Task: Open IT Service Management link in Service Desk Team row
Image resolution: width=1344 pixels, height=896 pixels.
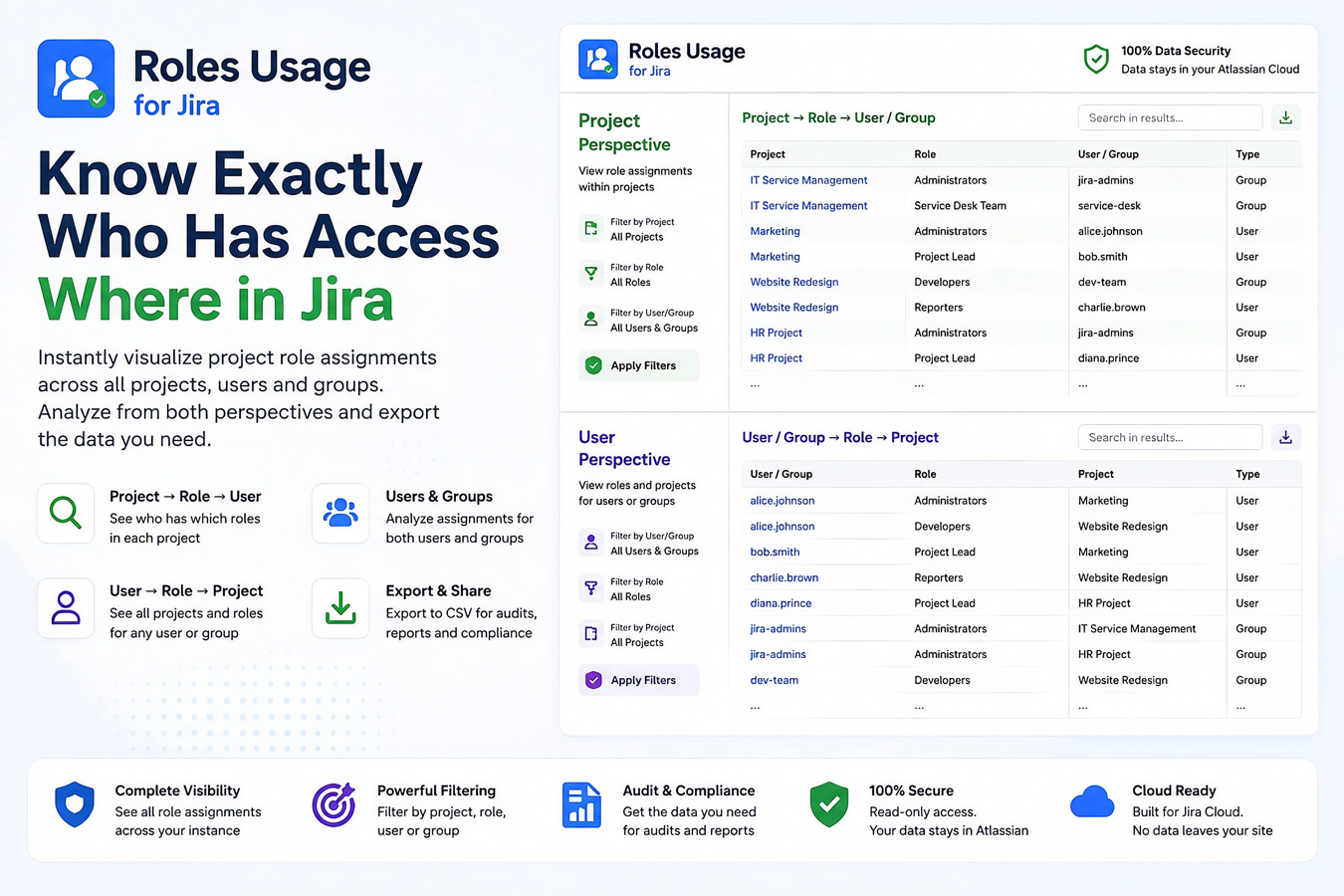Action: [x=808, y=206]
